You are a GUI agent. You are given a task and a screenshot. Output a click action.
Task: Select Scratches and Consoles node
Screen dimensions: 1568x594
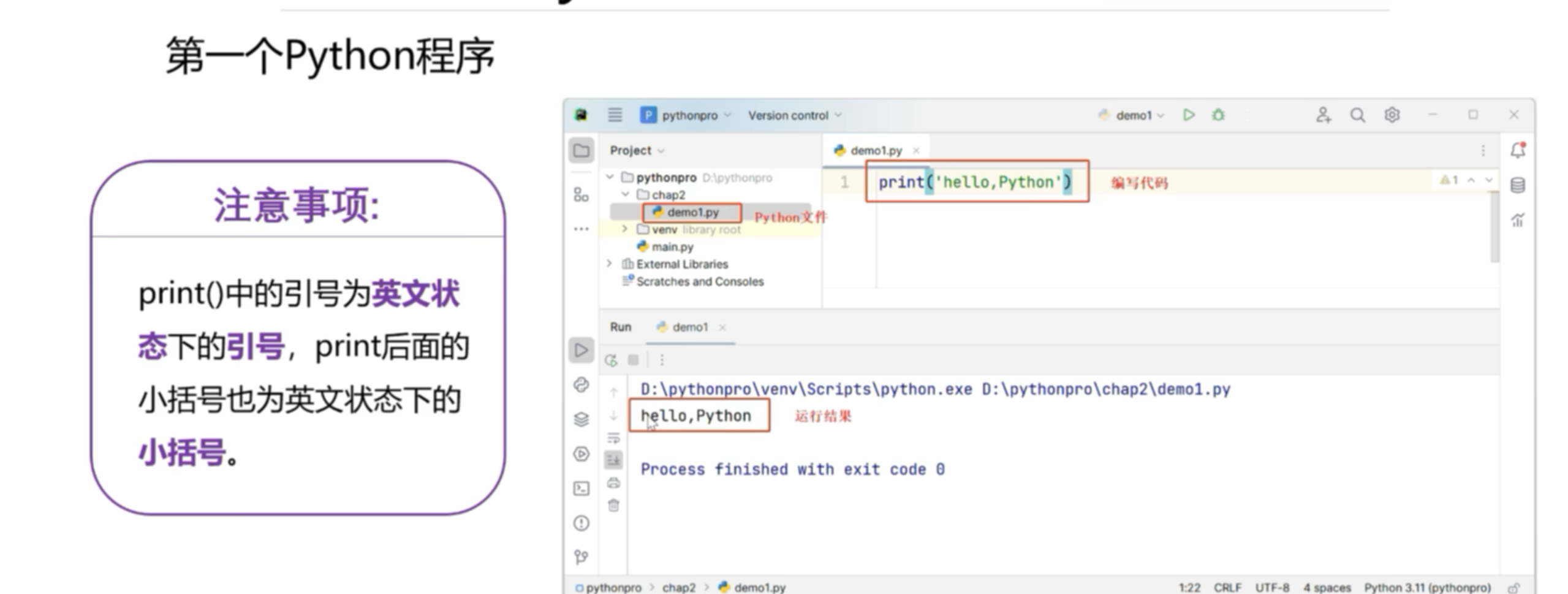coord(693,281)
